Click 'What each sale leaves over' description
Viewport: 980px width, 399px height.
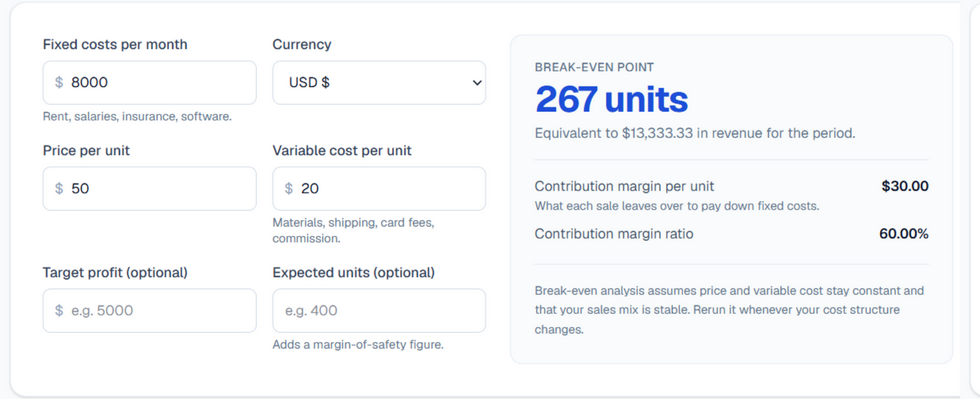[677, 206]
